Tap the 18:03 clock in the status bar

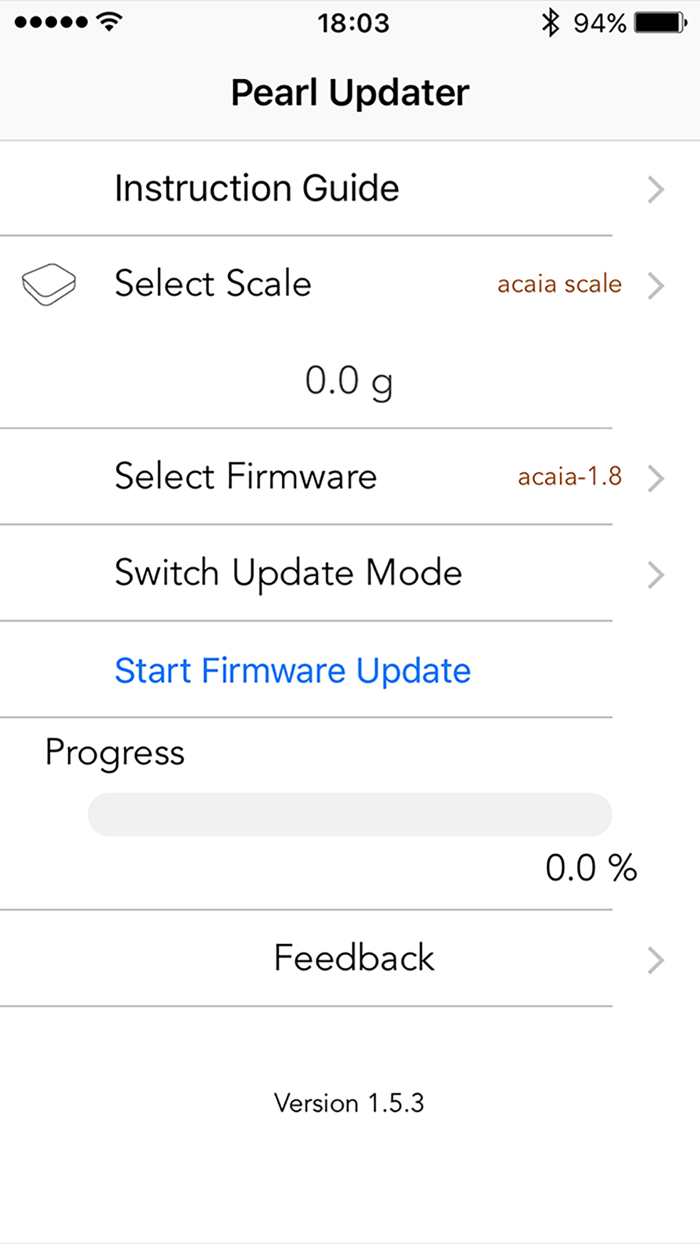pos(352,23)
